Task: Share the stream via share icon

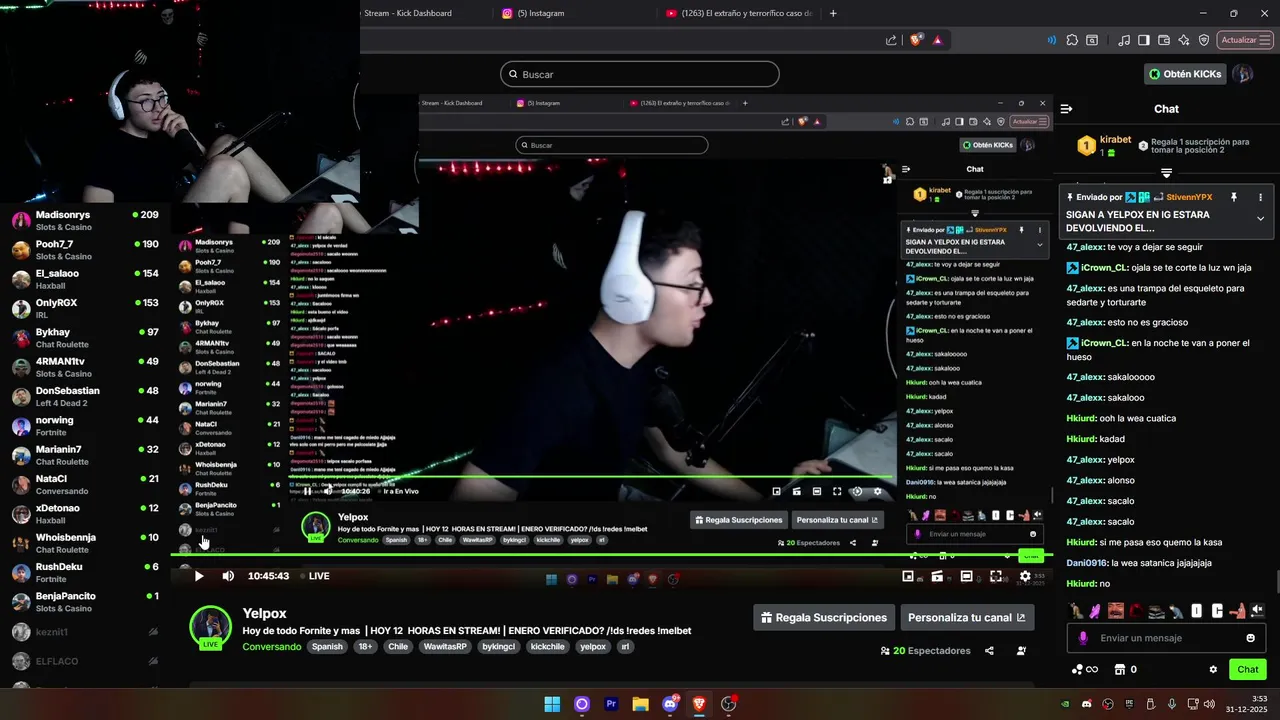Action: pos(989,651)
